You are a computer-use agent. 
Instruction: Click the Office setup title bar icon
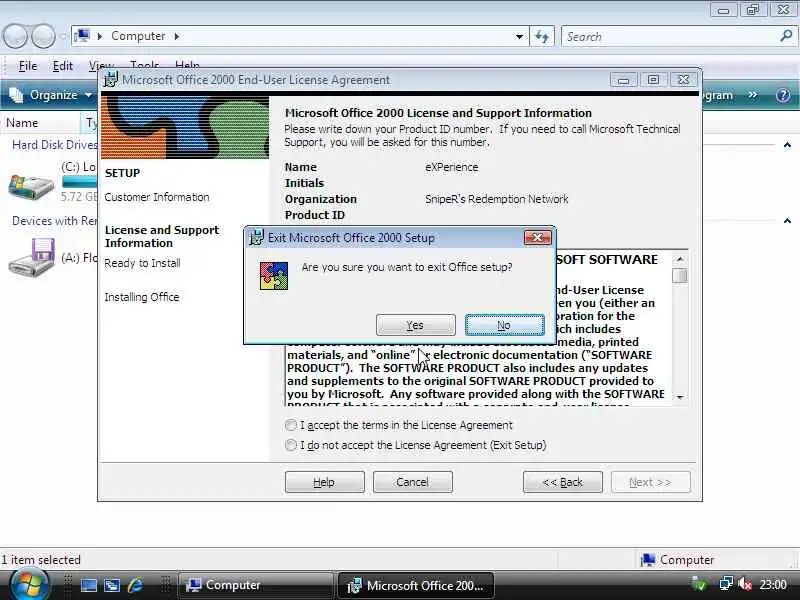pyautogui.click(x=110, y=80)
